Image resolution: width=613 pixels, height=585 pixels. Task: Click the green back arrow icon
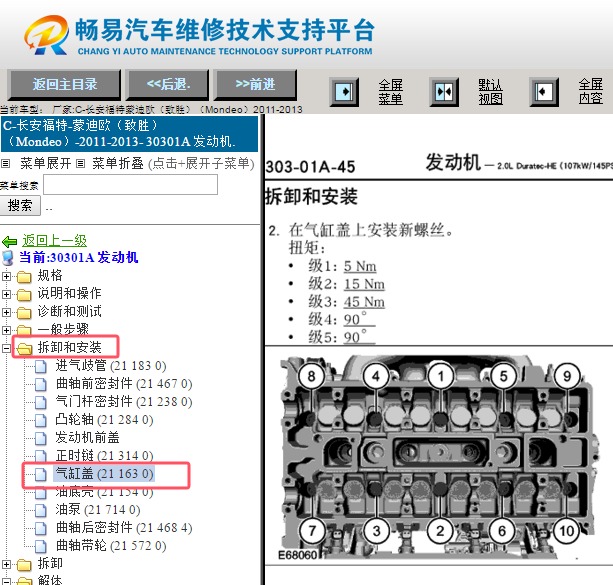pos(9,242)
